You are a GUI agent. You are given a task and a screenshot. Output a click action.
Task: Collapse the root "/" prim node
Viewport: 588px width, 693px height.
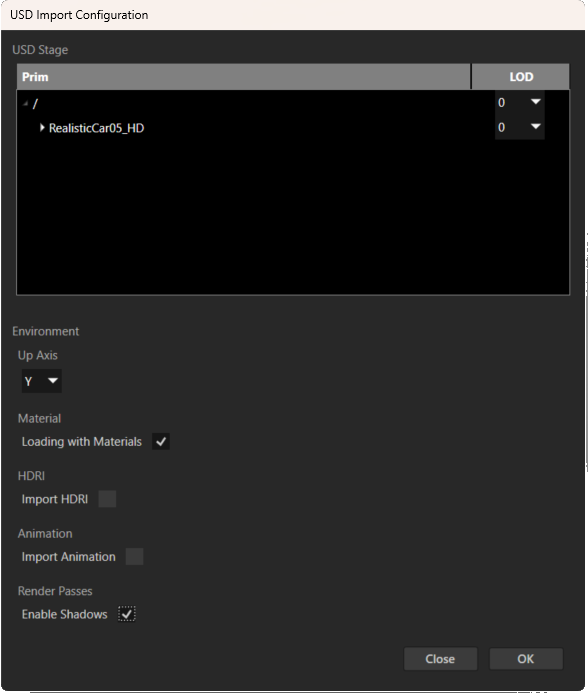tap(25, 103)
